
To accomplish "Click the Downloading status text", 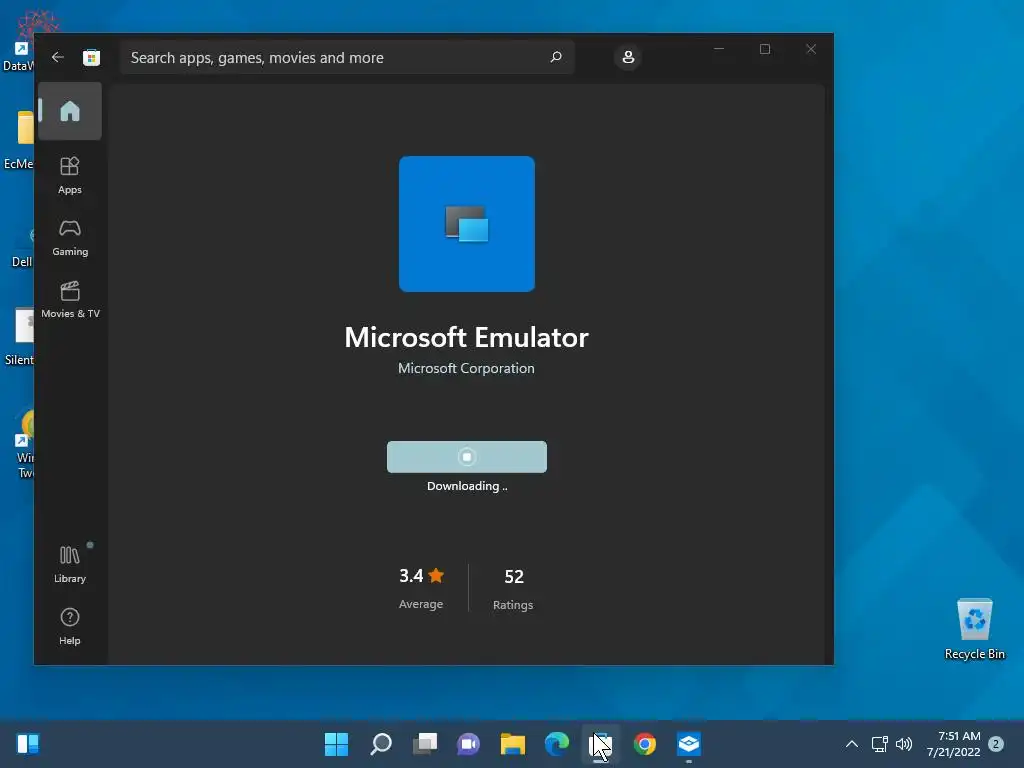I will (467, 486).
